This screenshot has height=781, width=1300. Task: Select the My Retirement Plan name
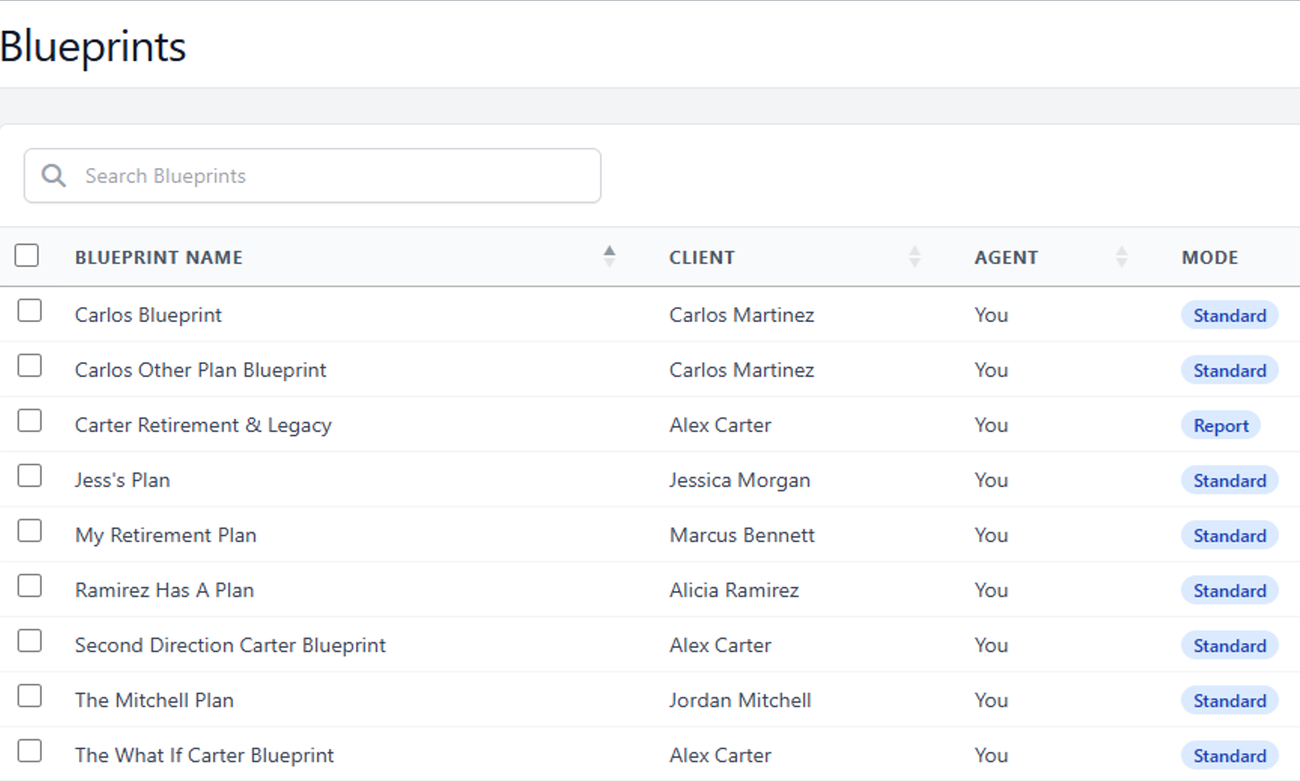(166, 535)
